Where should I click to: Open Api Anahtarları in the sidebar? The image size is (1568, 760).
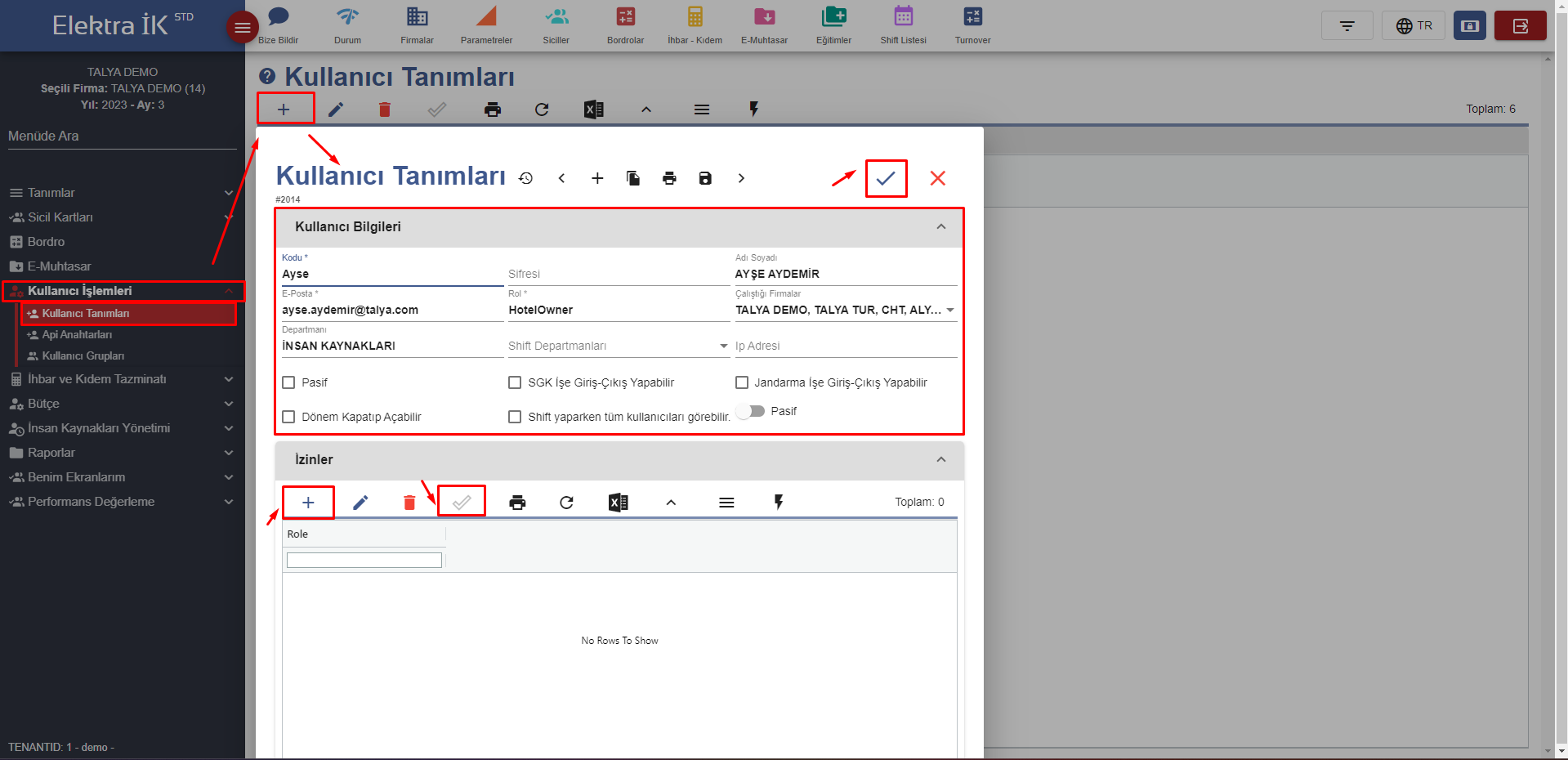(77, 334)
